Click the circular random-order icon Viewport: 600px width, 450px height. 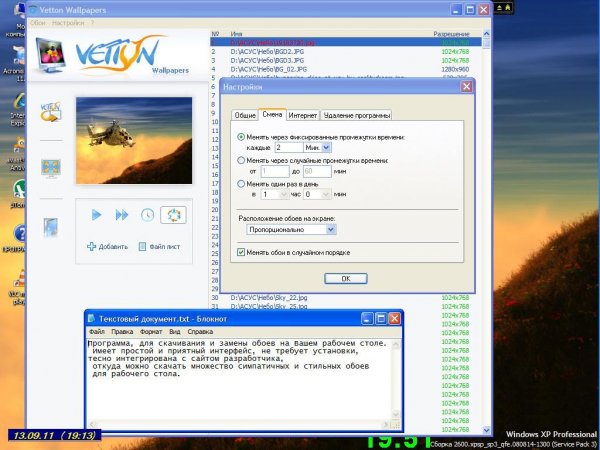pyautogui.click(x=172, y=214)
